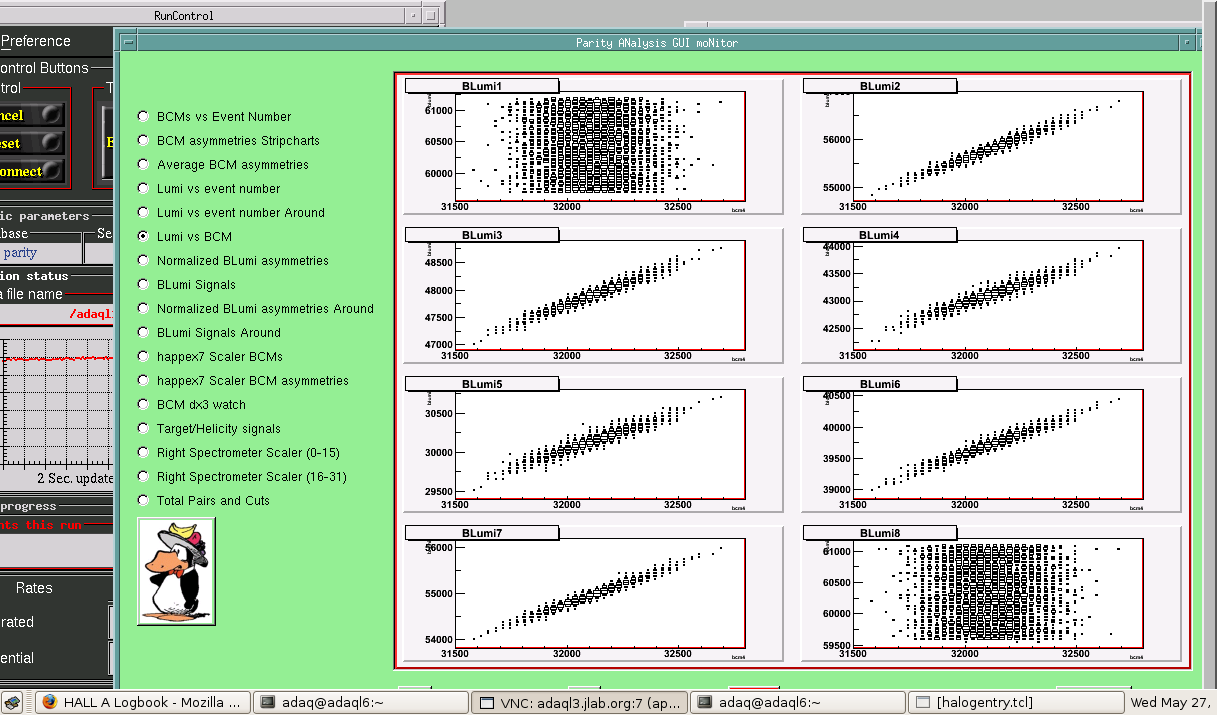Select happex7 Scaler BCM asymmetries option
The height and width of the screenshot is (715, 1217).
(143, 381)
